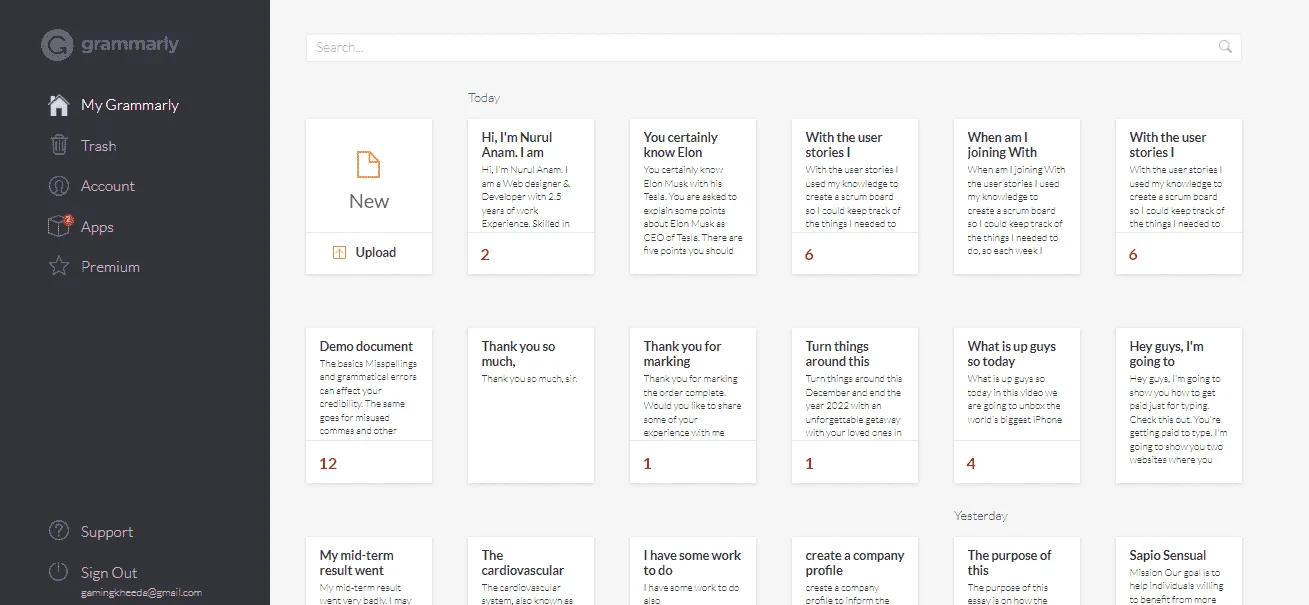Focus the Search input field

click(773, 47)
